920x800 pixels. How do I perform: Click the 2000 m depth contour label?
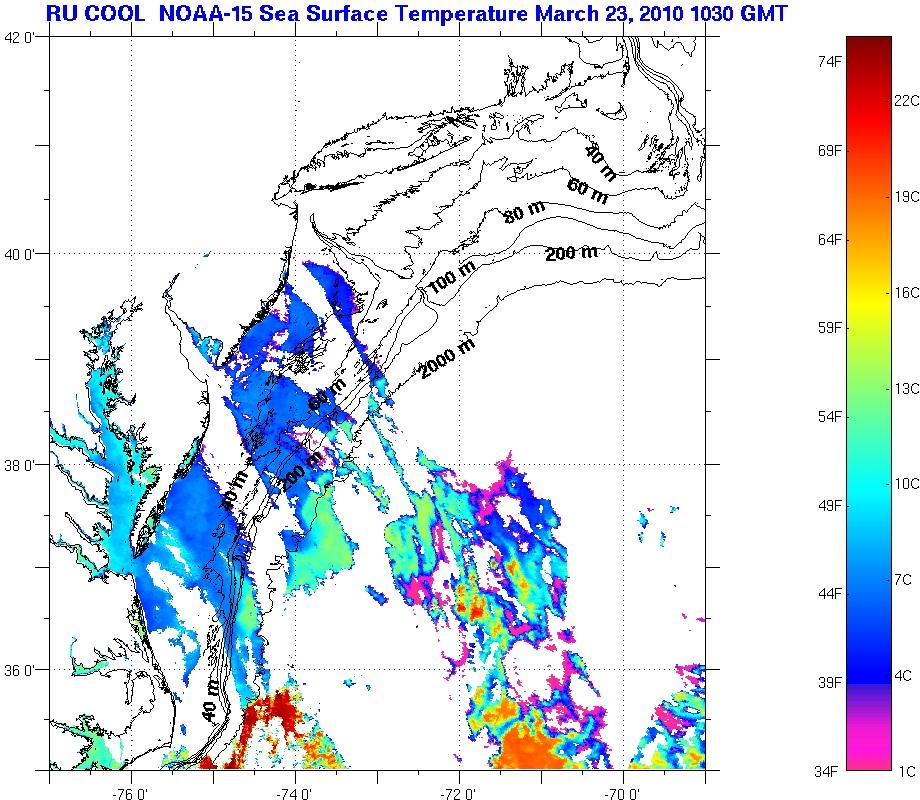pos(447,359)
